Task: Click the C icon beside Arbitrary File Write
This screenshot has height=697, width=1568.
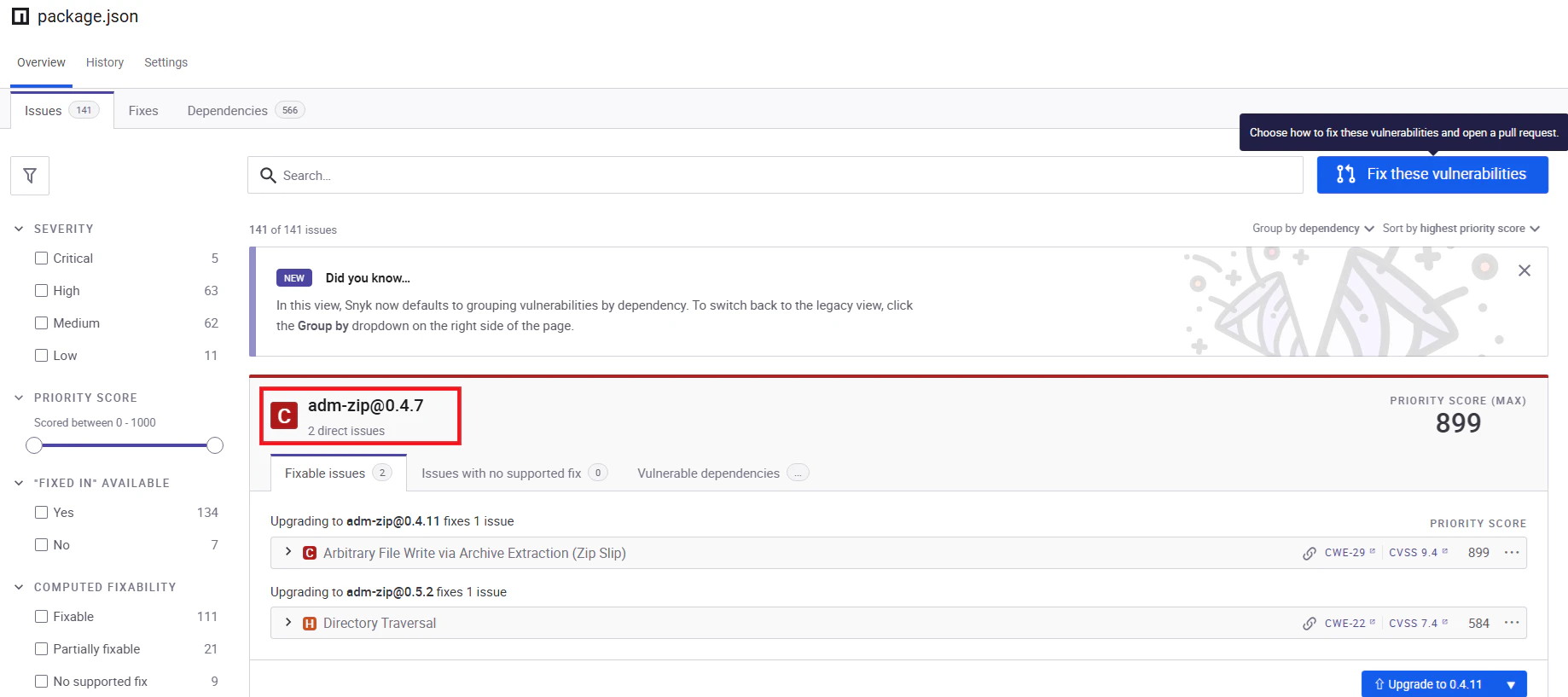Action: click(x=310, y=553)
